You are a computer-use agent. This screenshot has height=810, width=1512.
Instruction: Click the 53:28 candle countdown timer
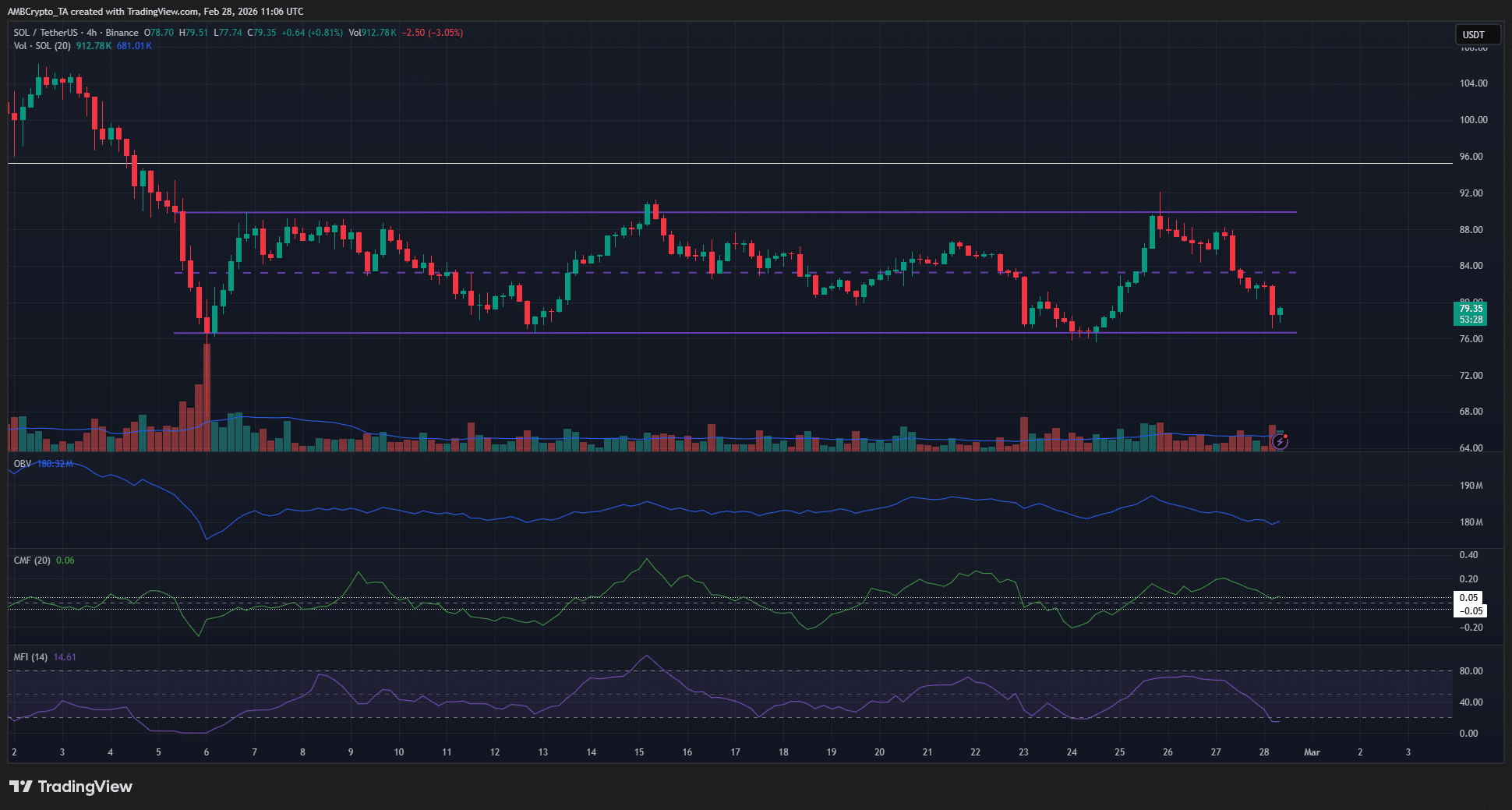coord(1471,320)
